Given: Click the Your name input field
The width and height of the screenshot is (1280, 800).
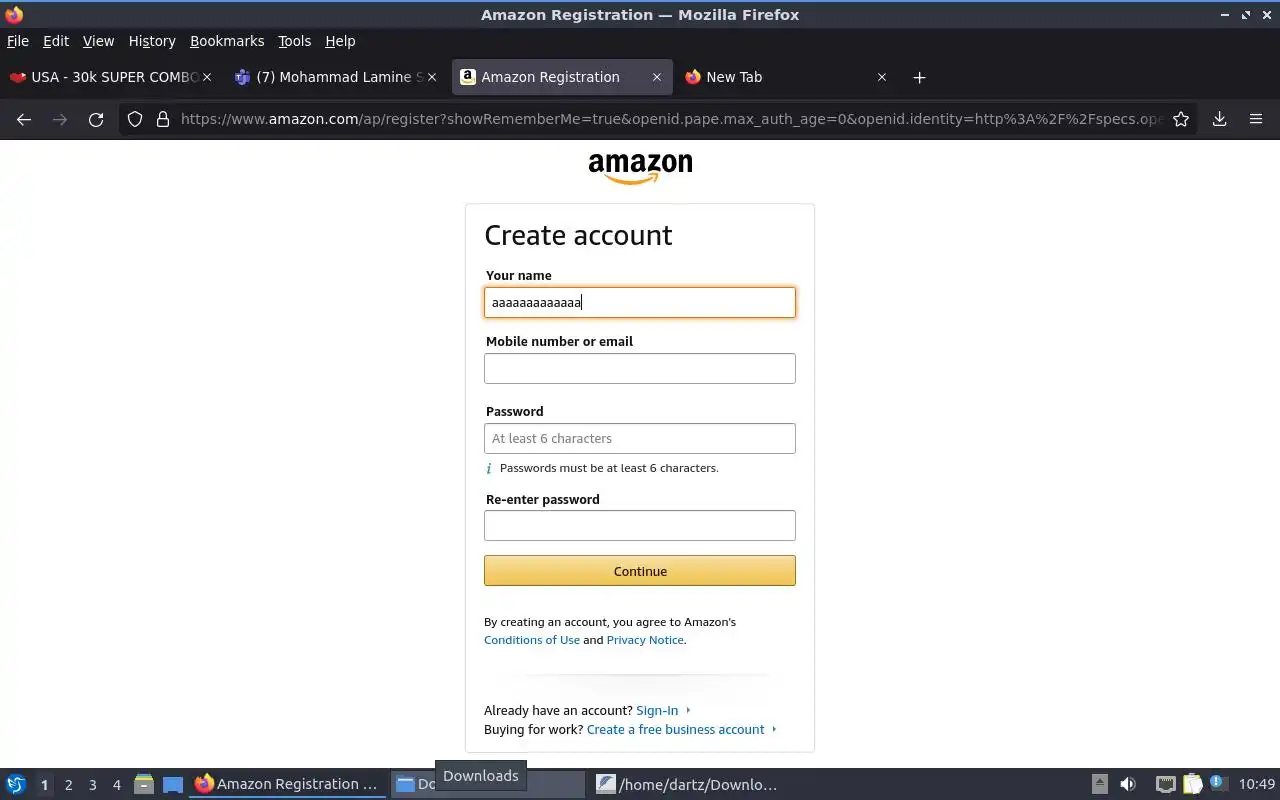Looking at the screenshot, I should (640, 302).
